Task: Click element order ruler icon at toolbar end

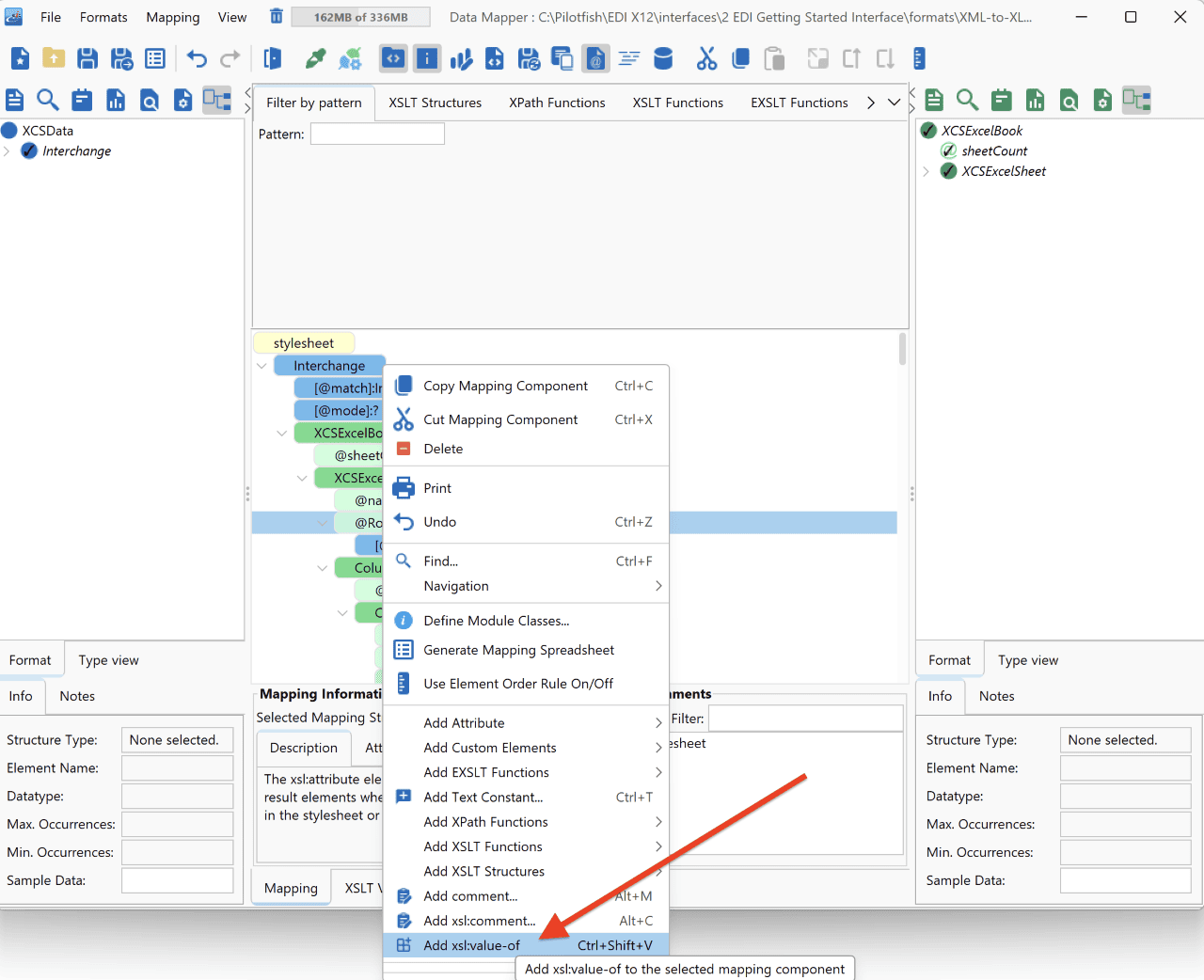Action: click(x=919, y=59)
